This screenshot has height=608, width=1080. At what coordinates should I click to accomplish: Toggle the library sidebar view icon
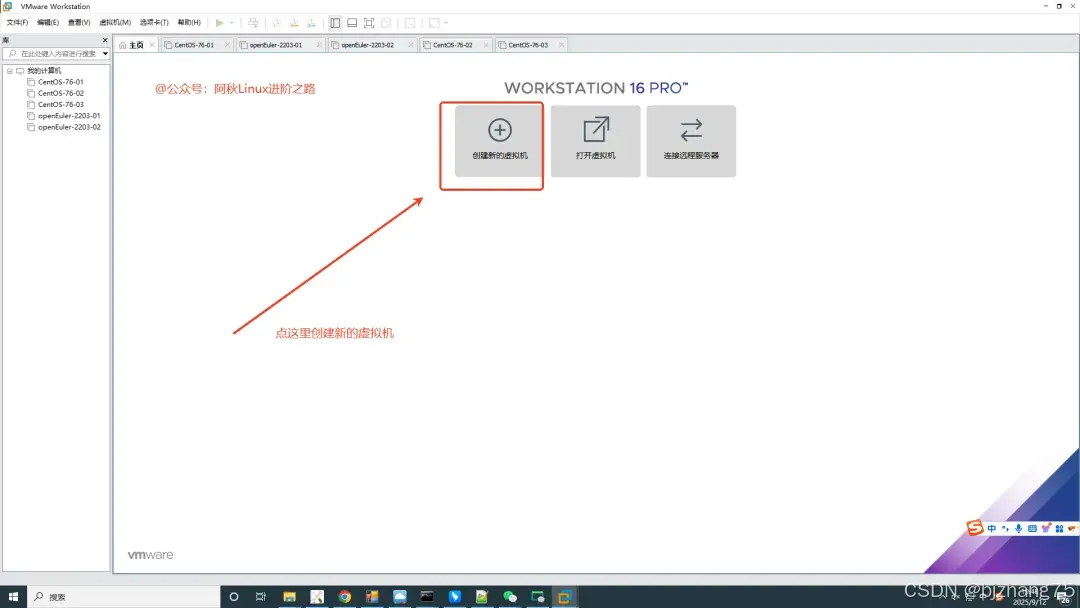coord(335,23)
